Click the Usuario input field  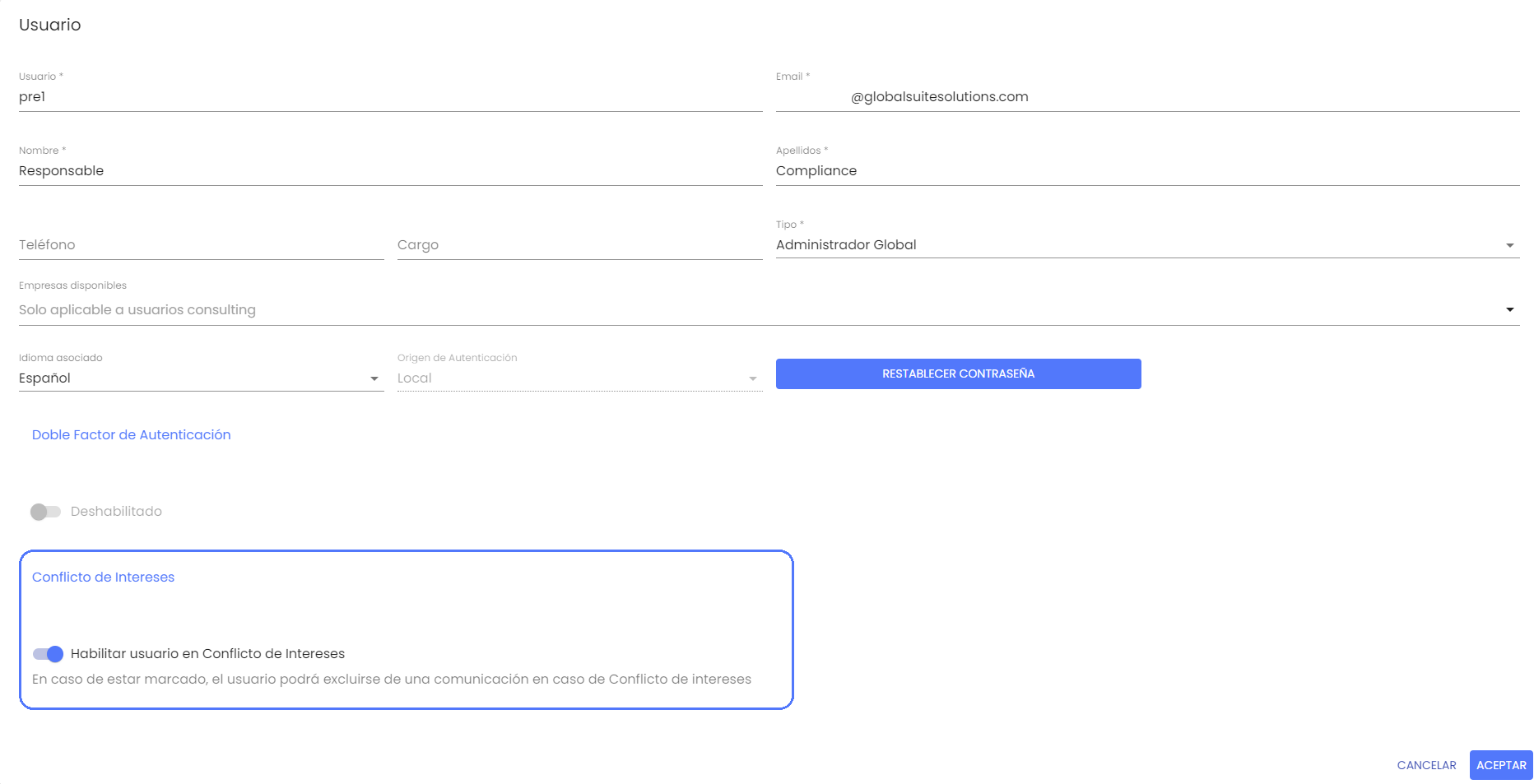pyautogui.click(x=390, y=97)
